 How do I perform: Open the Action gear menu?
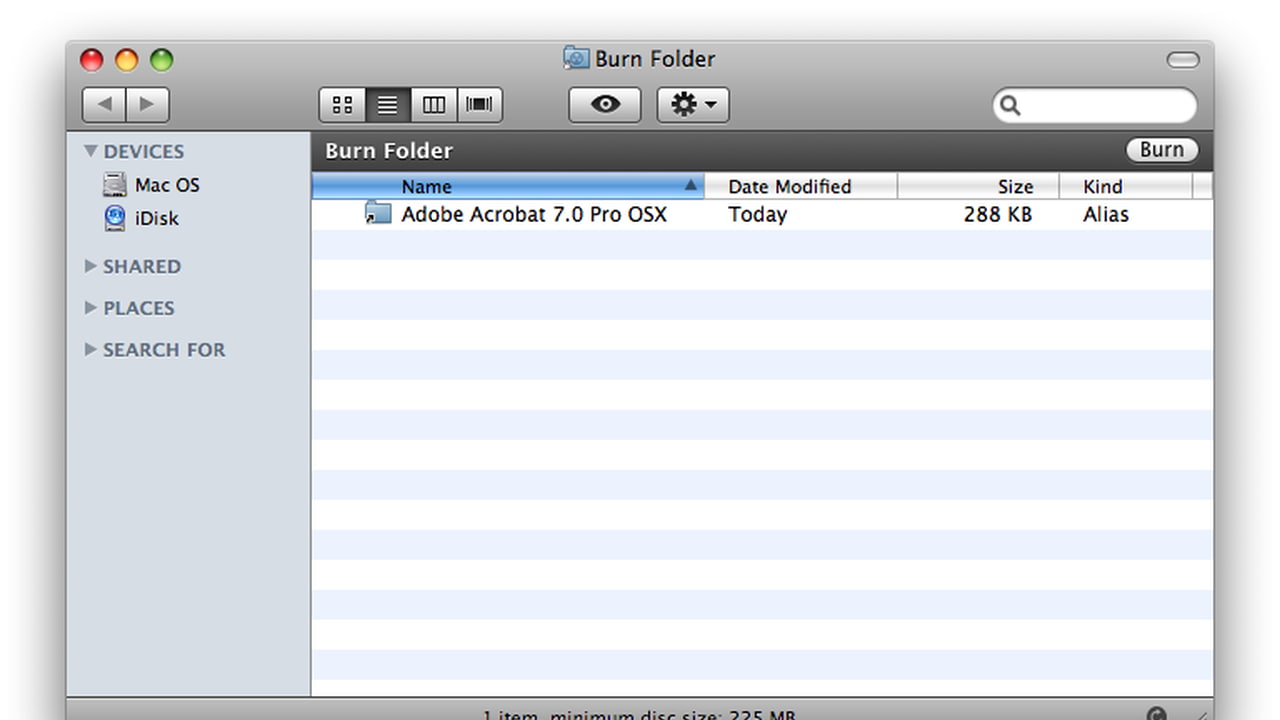point(693,105)
